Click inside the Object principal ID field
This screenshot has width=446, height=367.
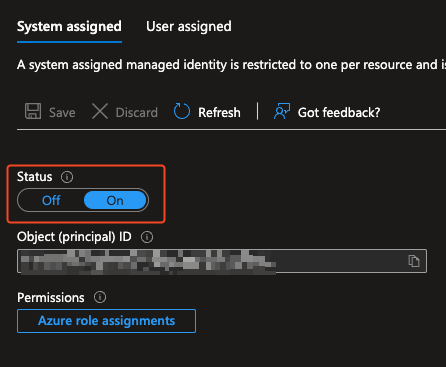pyautogui.click(x=222, y=261)
